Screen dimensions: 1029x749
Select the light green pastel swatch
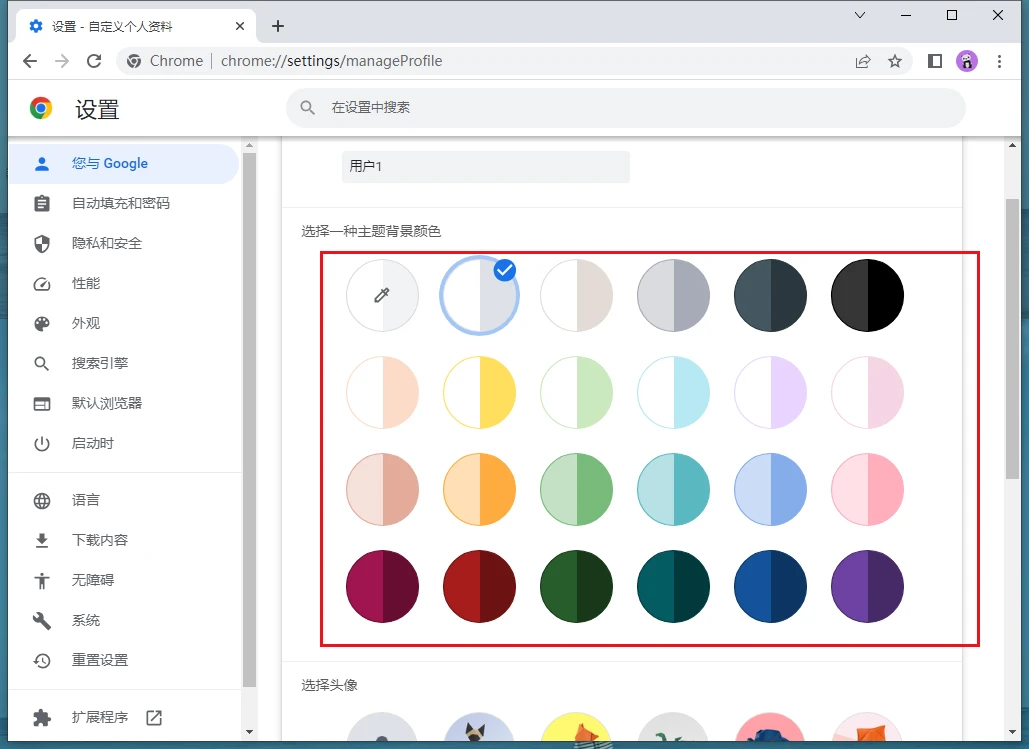coord(576,393)
